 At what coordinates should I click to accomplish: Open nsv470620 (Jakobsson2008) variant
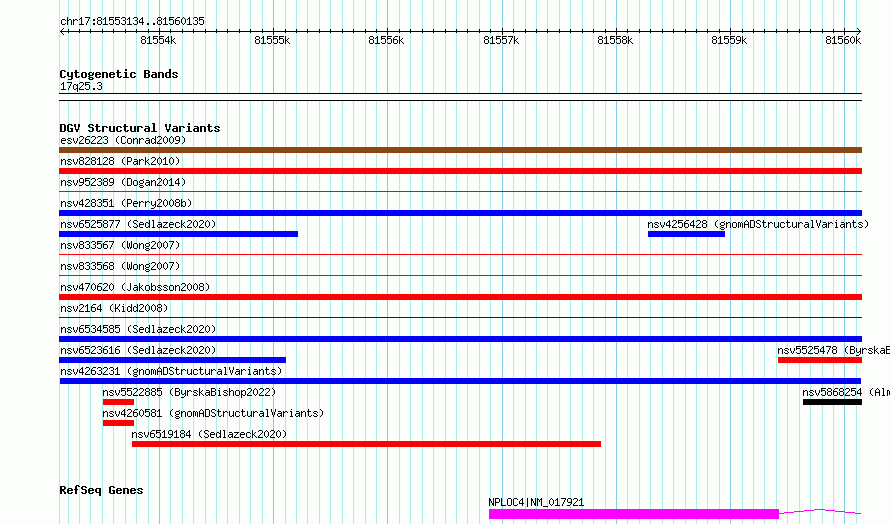click(x=135, y=287)
